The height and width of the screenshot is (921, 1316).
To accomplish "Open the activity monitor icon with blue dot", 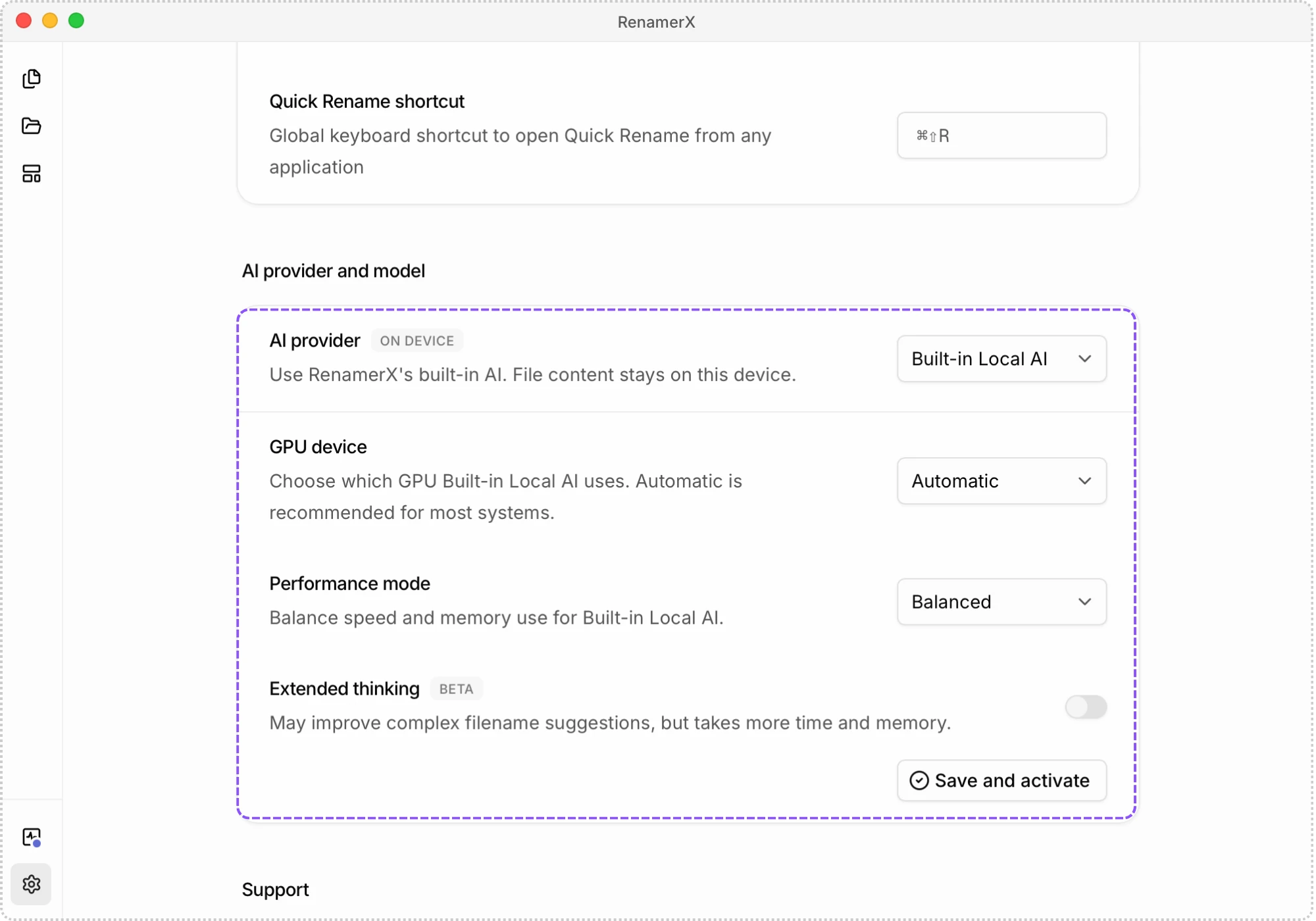I will (x=31, y=837).
